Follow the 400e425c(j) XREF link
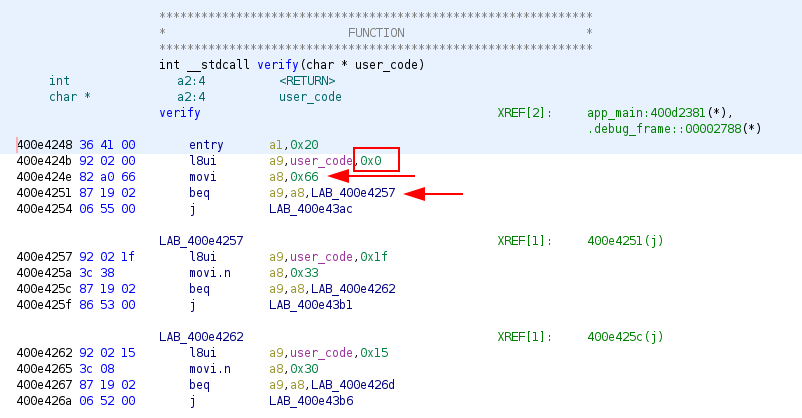802x418 pixels. tap(625, 337)
